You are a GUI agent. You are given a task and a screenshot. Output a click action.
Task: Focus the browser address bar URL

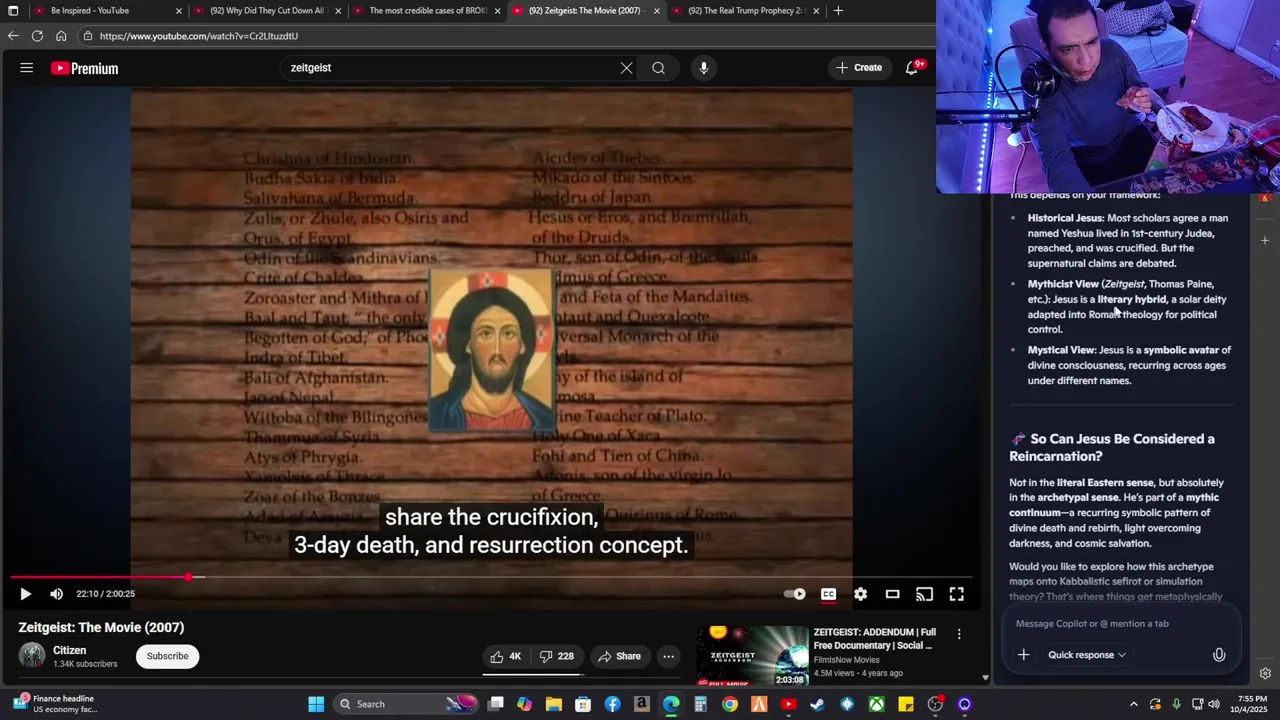click(199, 36)
